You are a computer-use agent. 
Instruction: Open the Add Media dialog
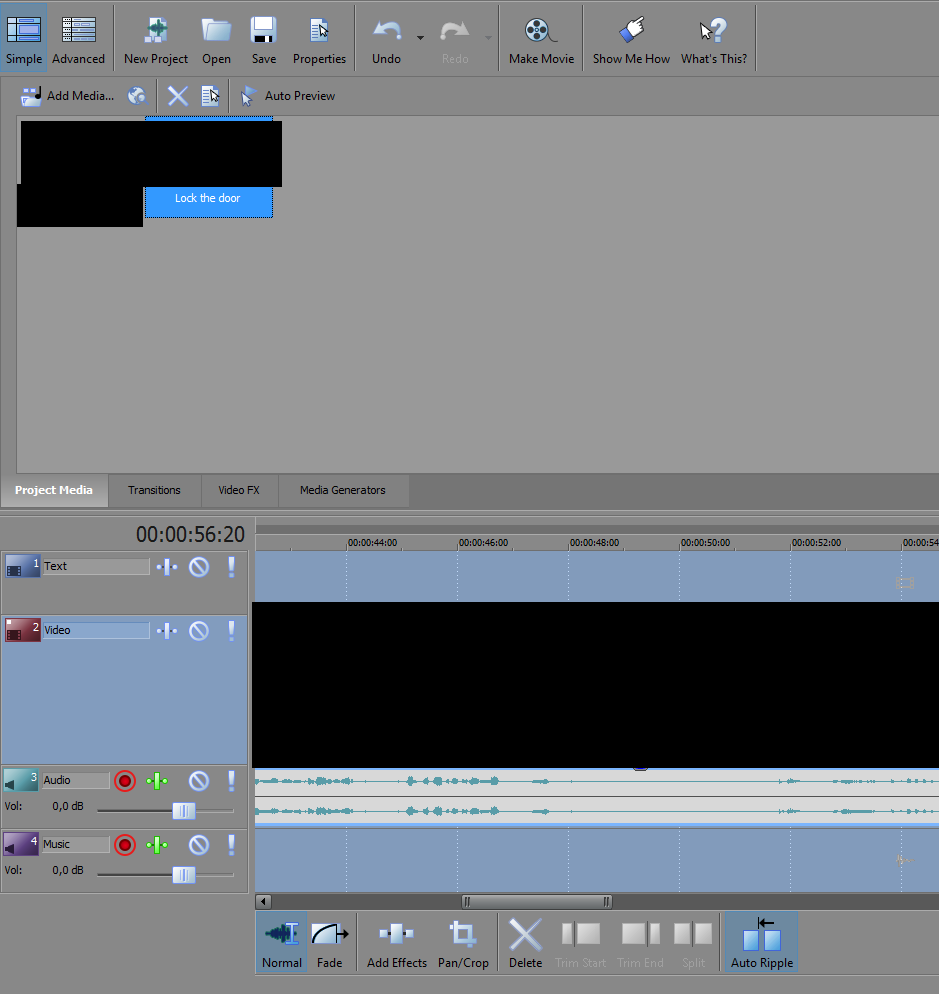68,96
